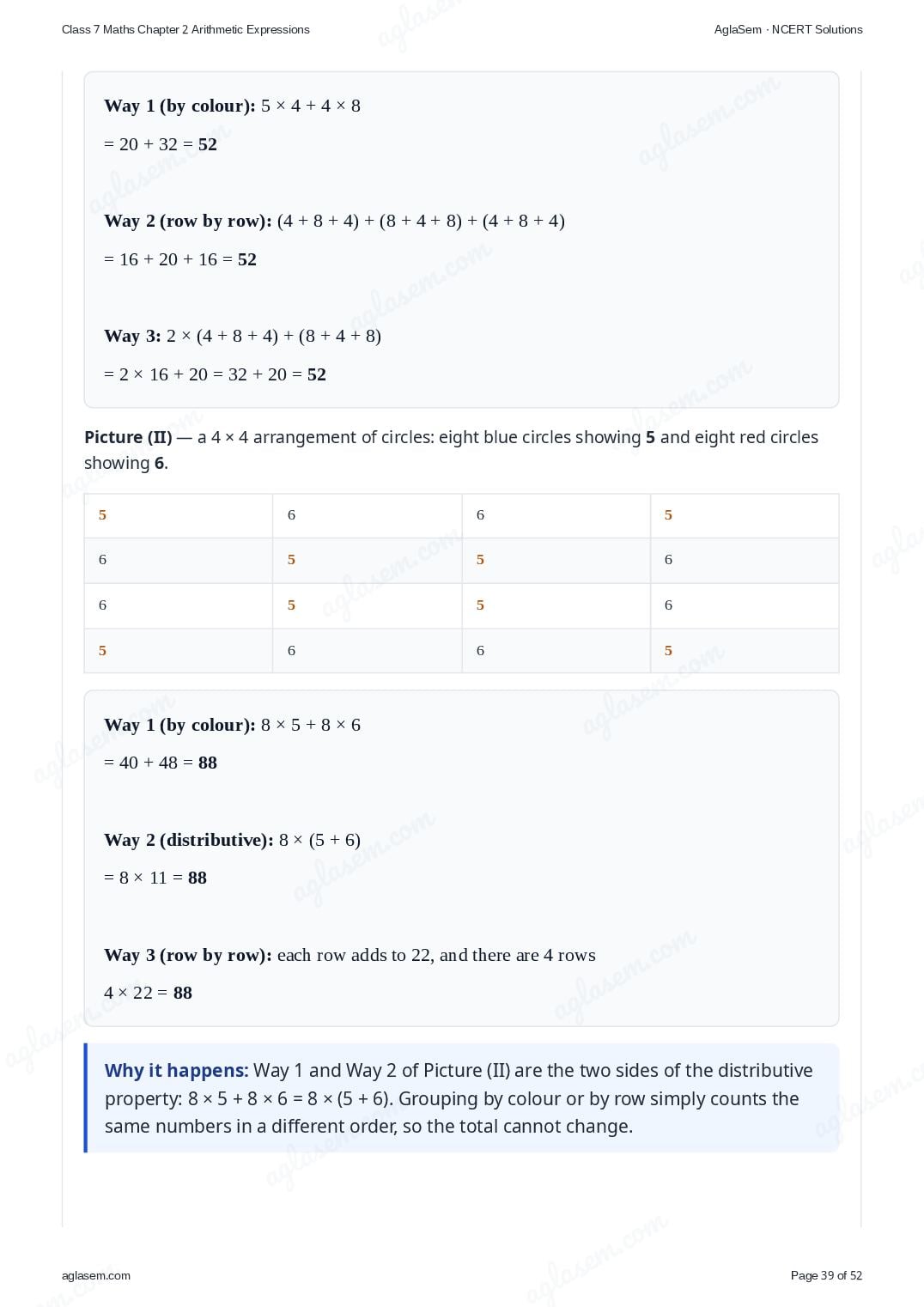
Task: Select the 'Way 2 (row by row)' expression line
Action: coord(334,221)
